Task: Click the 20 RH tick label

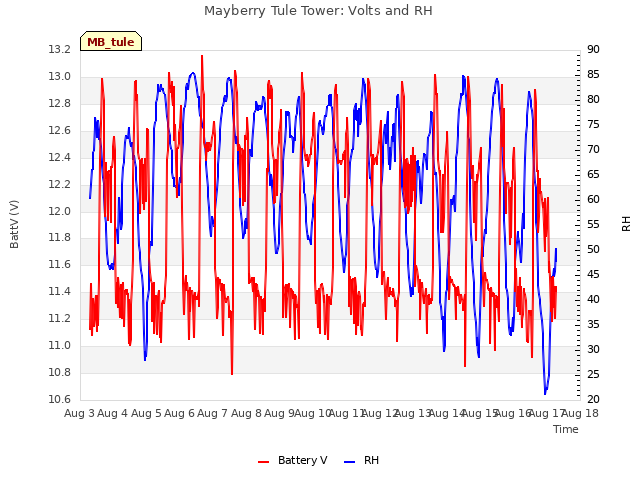Action: 593,399
